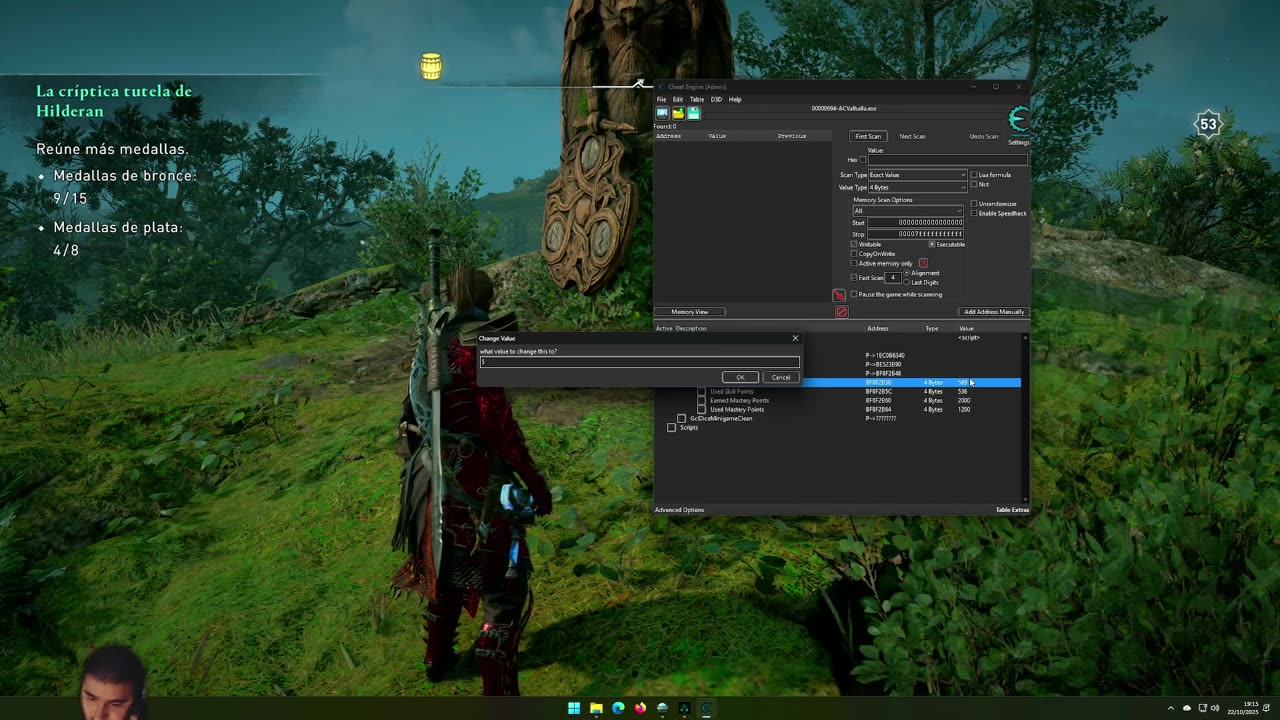Enable Pause the game while scanning
Viewport: 1280px width, 720px height.
[x=854, y=295]
